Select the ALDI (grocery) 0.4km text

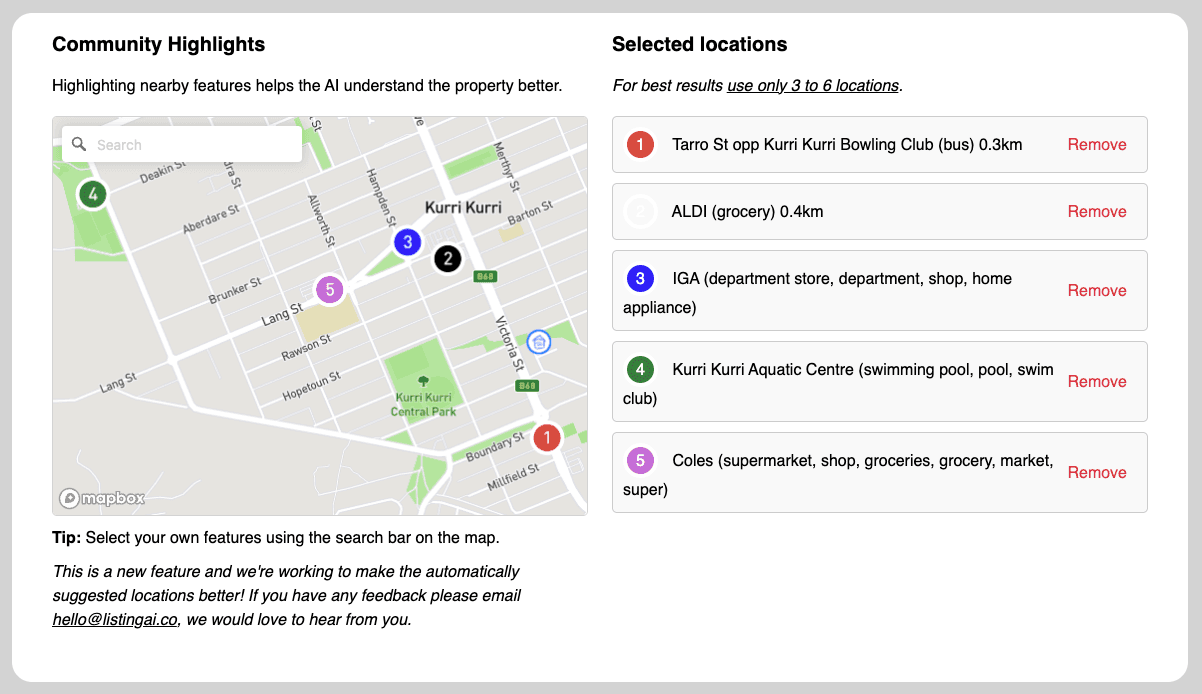pyautogui.click(x=748, y=212)
